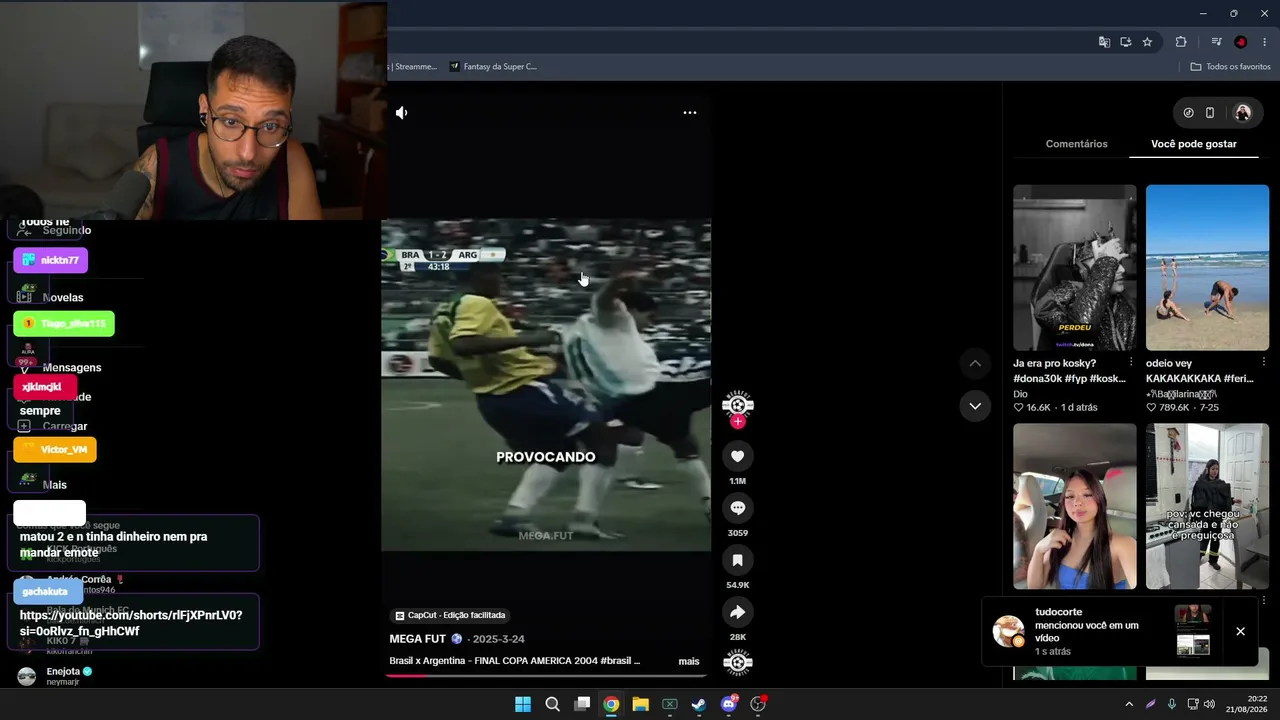Open Steam from the taskbar
Screen dimensions: 1280x720
pyautogui.click(x=699, y=704)
